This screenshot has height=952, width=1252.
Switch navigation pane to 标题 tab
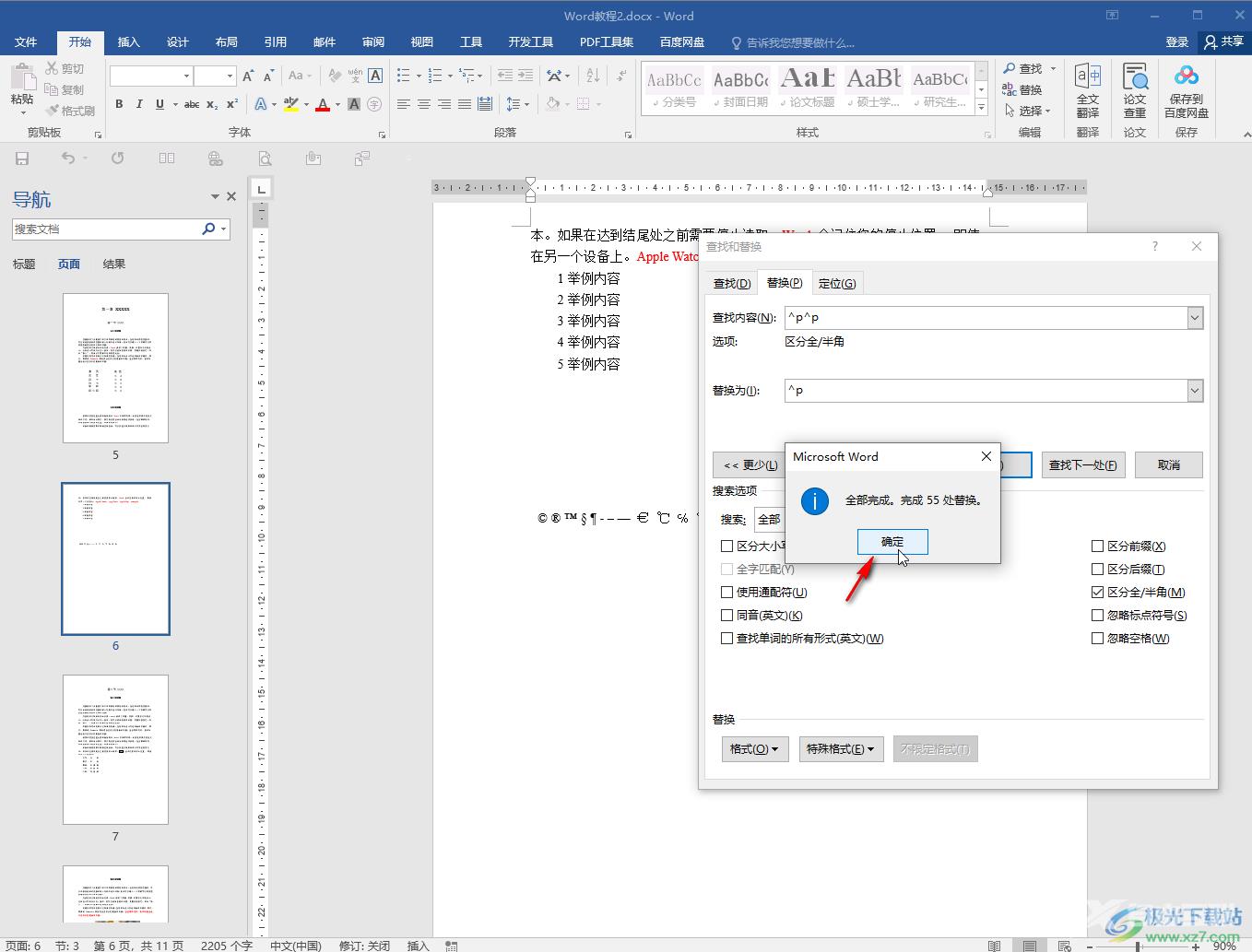point(24,264)
